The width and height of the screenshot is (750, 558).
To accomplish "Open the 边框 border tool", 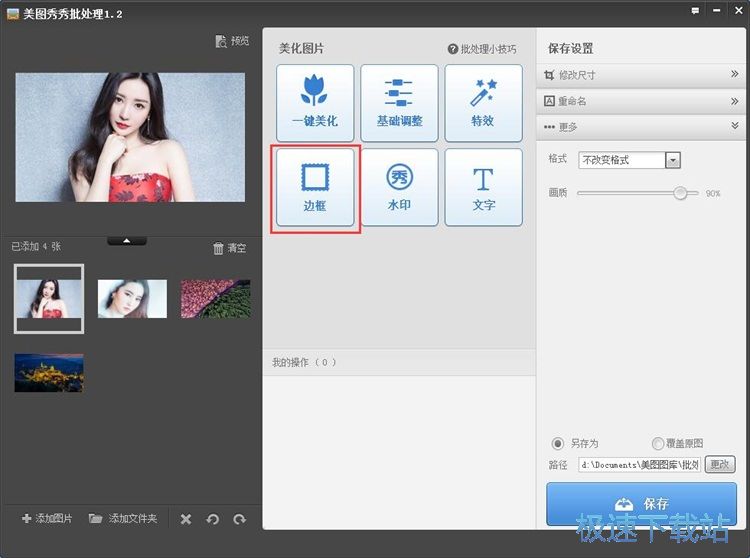I will [314, 188].
